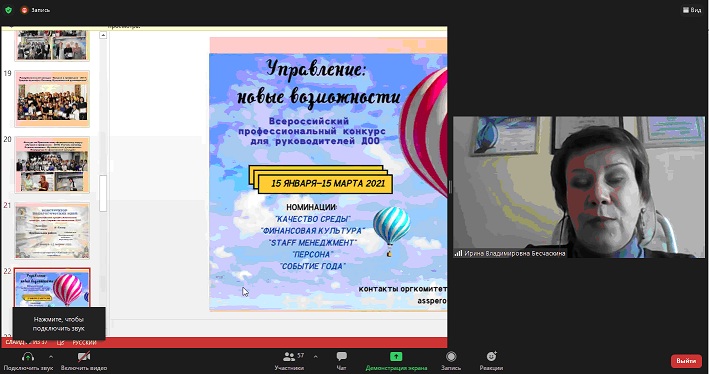
Task: Toggle Подключить звук headphone audio
Action: pos(28,361)
